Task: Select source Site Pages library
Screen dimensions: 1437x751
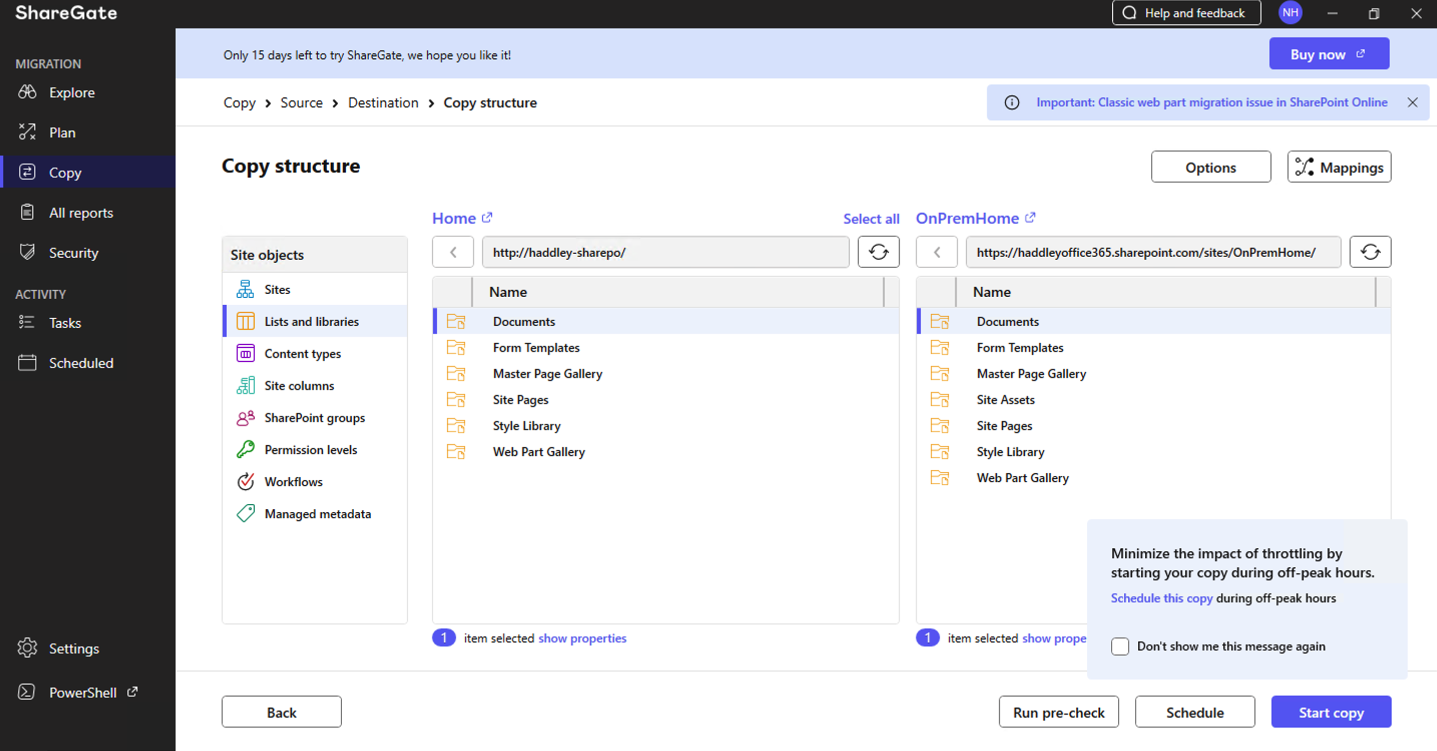Action: tap(666, 399)
